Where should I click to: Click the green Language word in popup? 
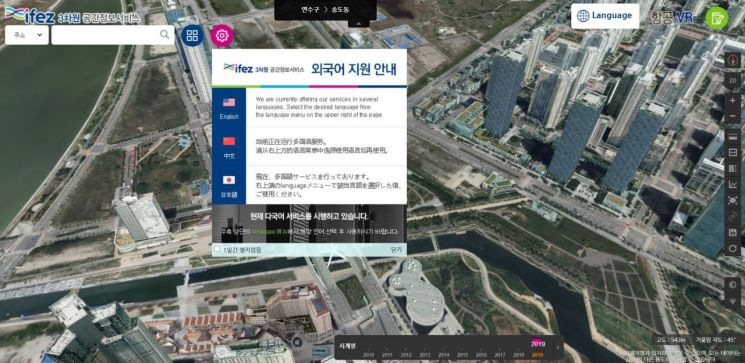[x=262, y=232]
